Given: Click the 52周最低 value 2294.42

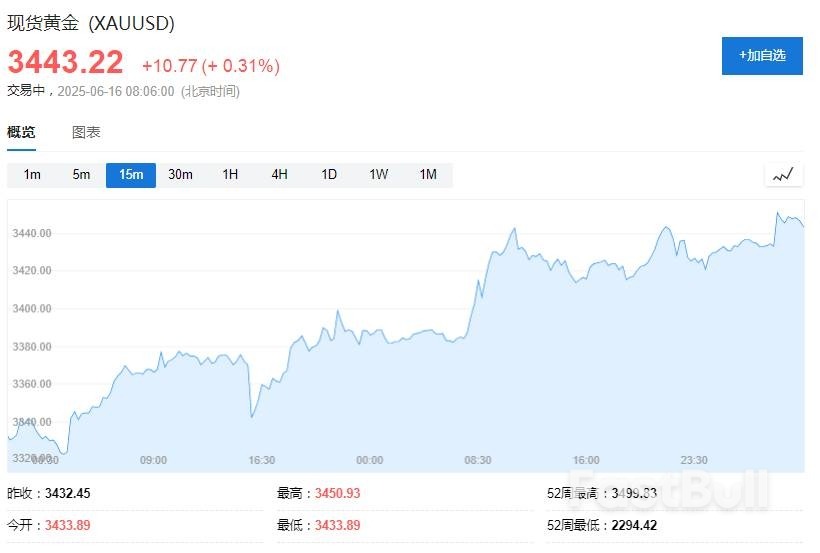Looking at the screenshot, I should [x=630, y=525].
